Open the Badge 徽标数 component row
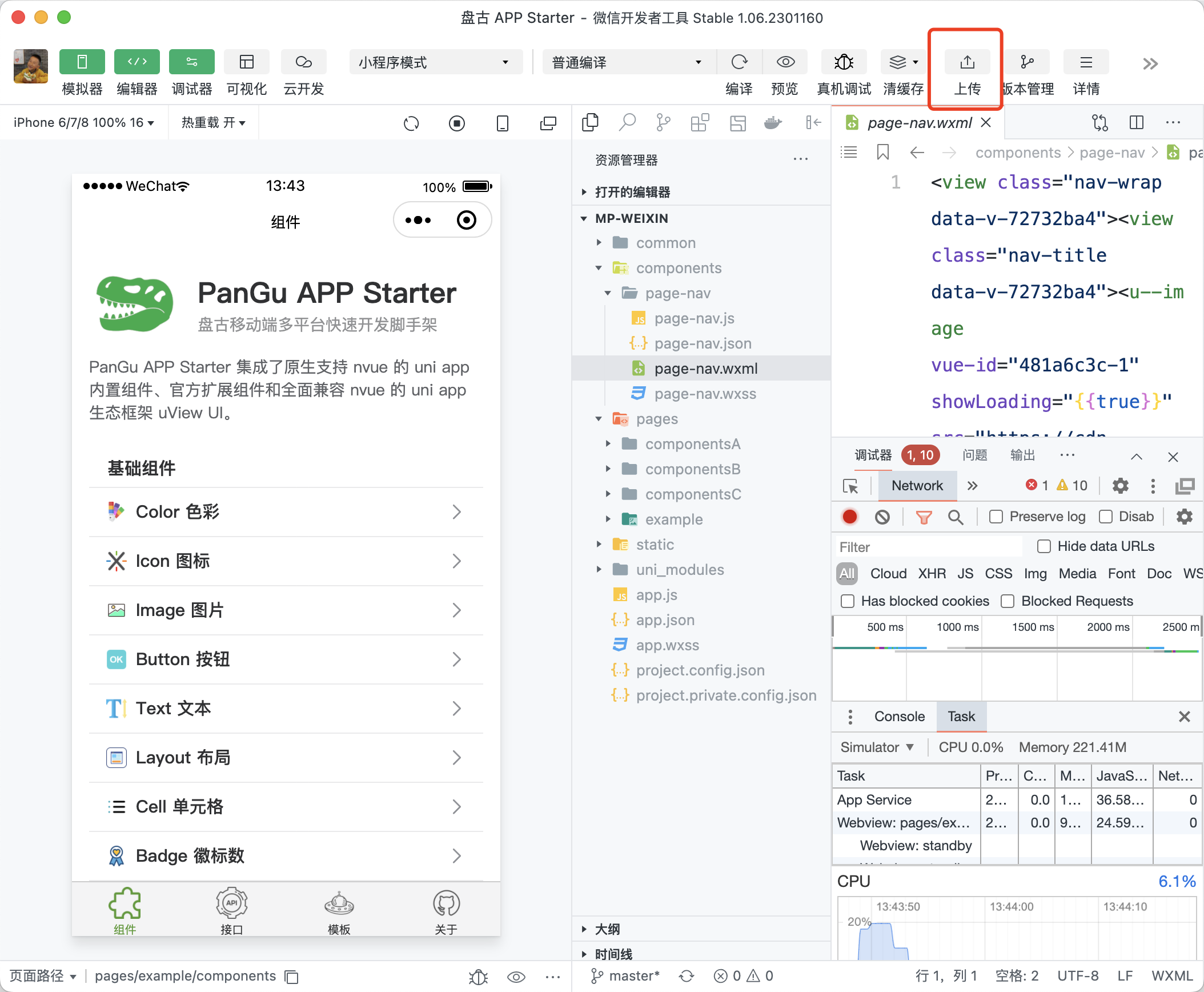1204x992 pixels. tap(286, 856)
